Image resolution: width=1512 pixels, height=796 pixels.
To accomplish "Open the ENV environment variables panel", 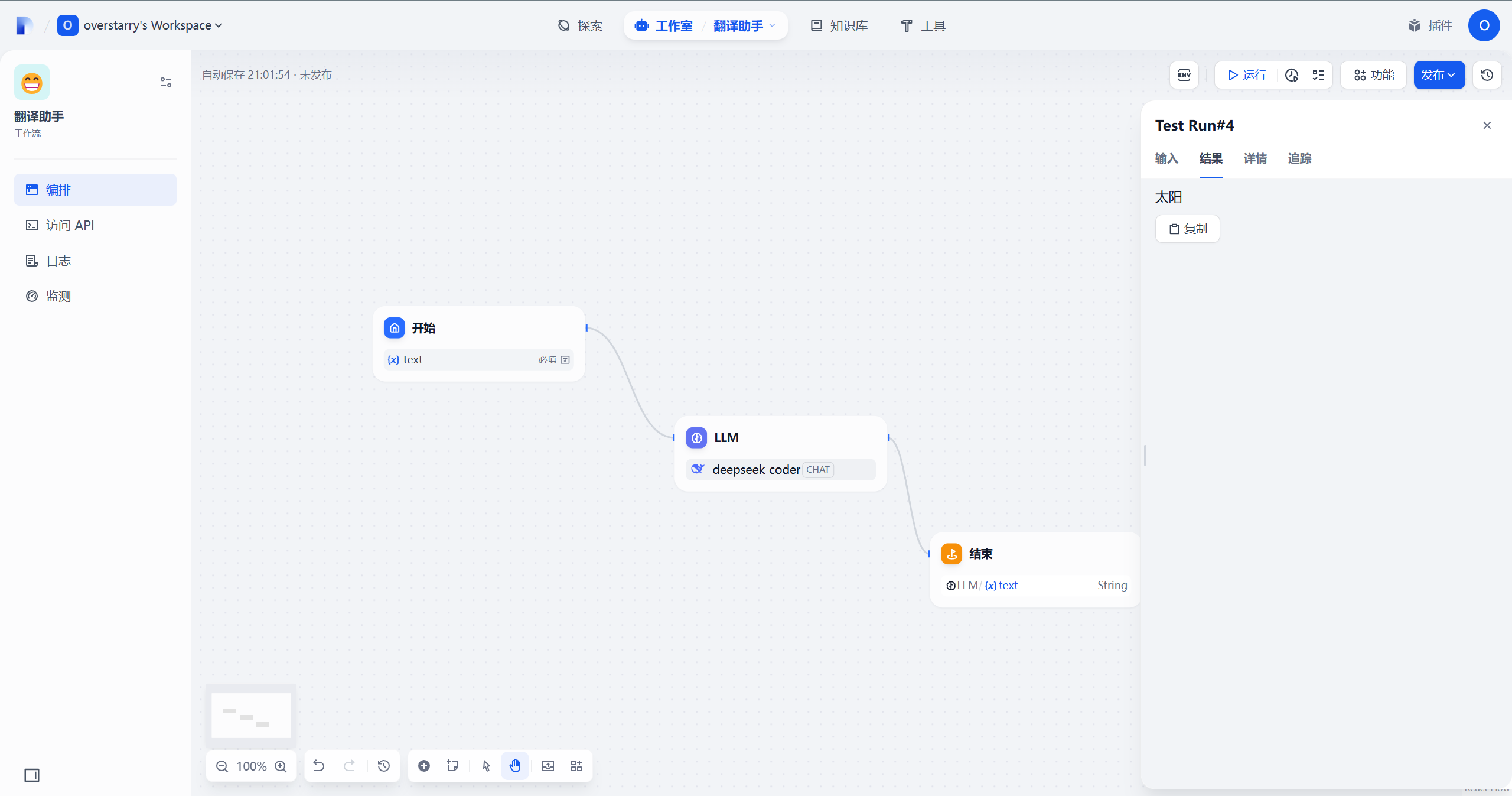I will coord(1184,75).
